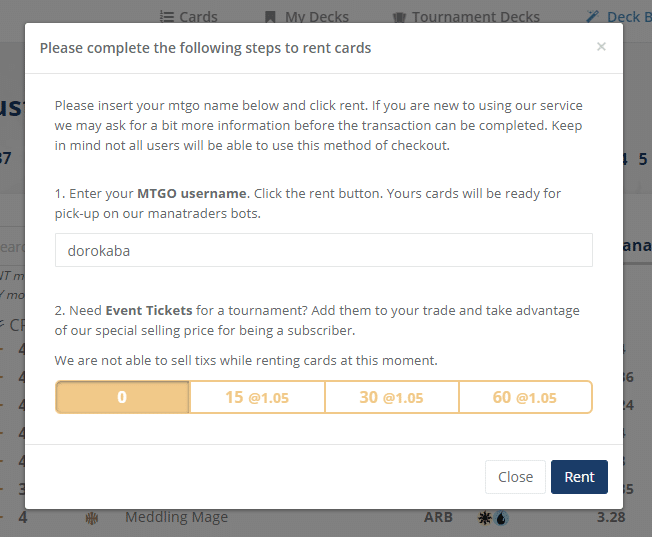Choose 60 tickets at 1.05
Viewport: 652px width, 537px height.
pos(525,397)
